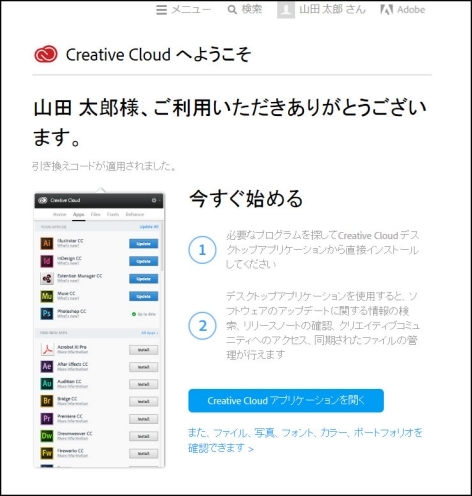The height and width of the screenshot is (496, 472).
Task: Install Dreamweaver CC
Action: click(x=144, y=436)
